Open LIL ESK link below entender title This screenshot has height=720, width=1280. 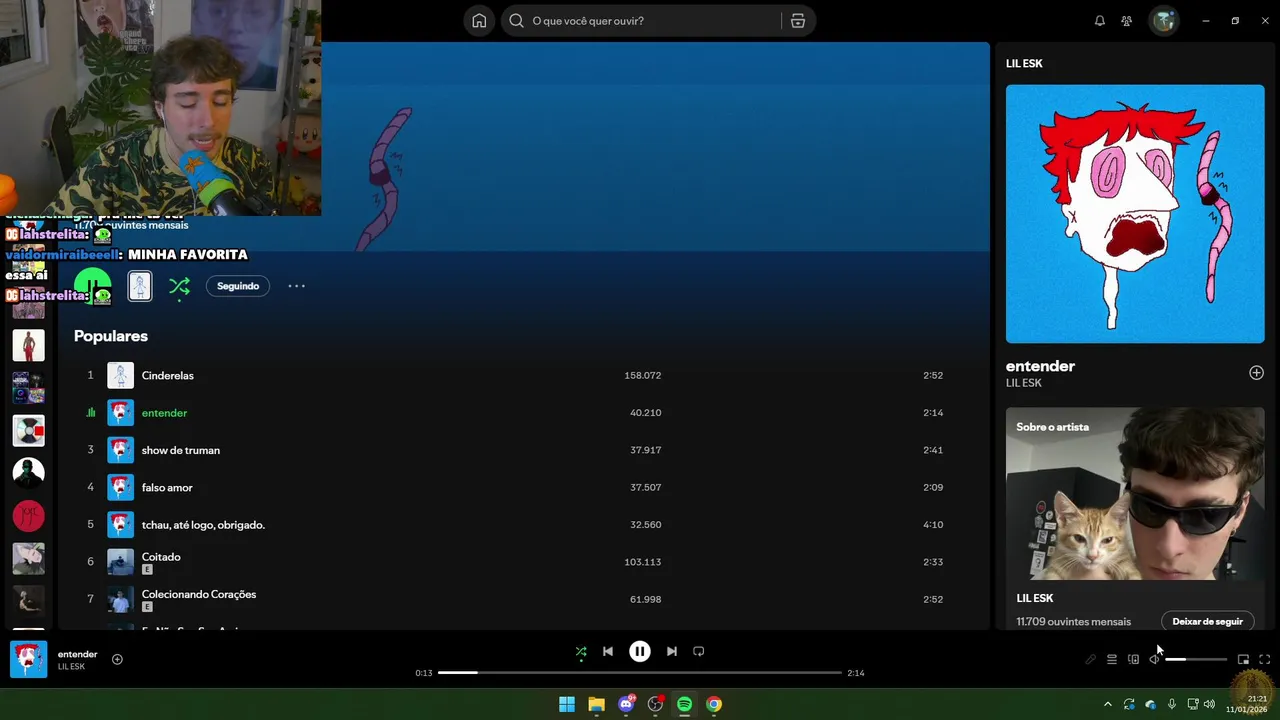pos(1024,383)
